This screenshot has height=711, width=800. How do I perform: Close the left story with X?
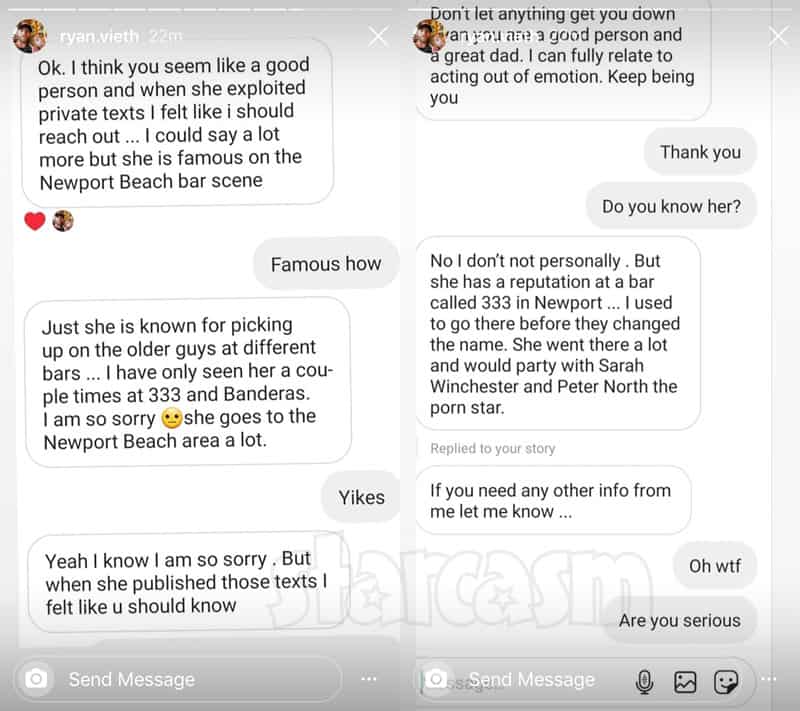point(379,37)
